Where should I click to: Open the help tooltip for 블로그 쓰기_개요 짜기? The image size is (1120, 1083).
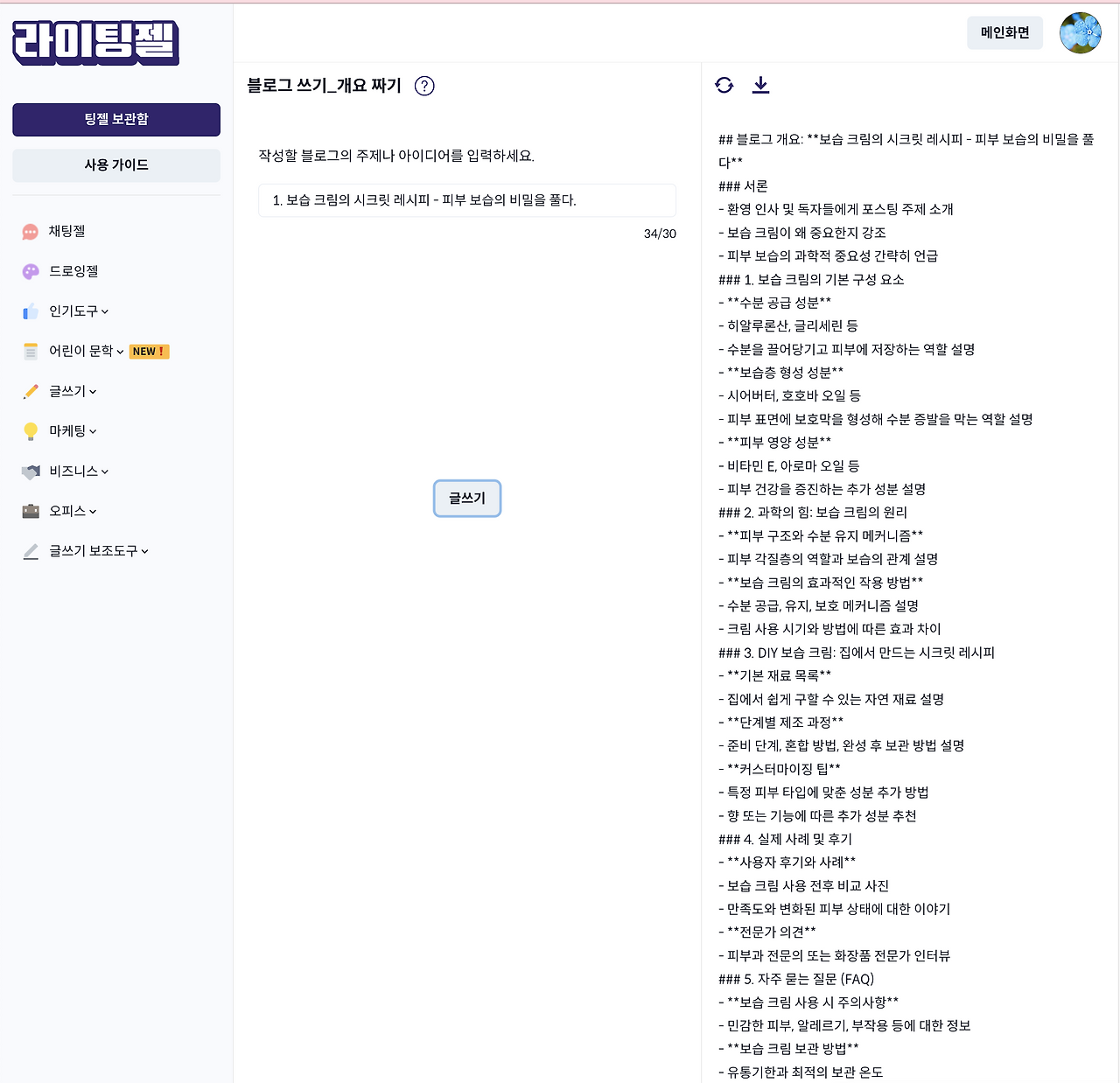424,86
